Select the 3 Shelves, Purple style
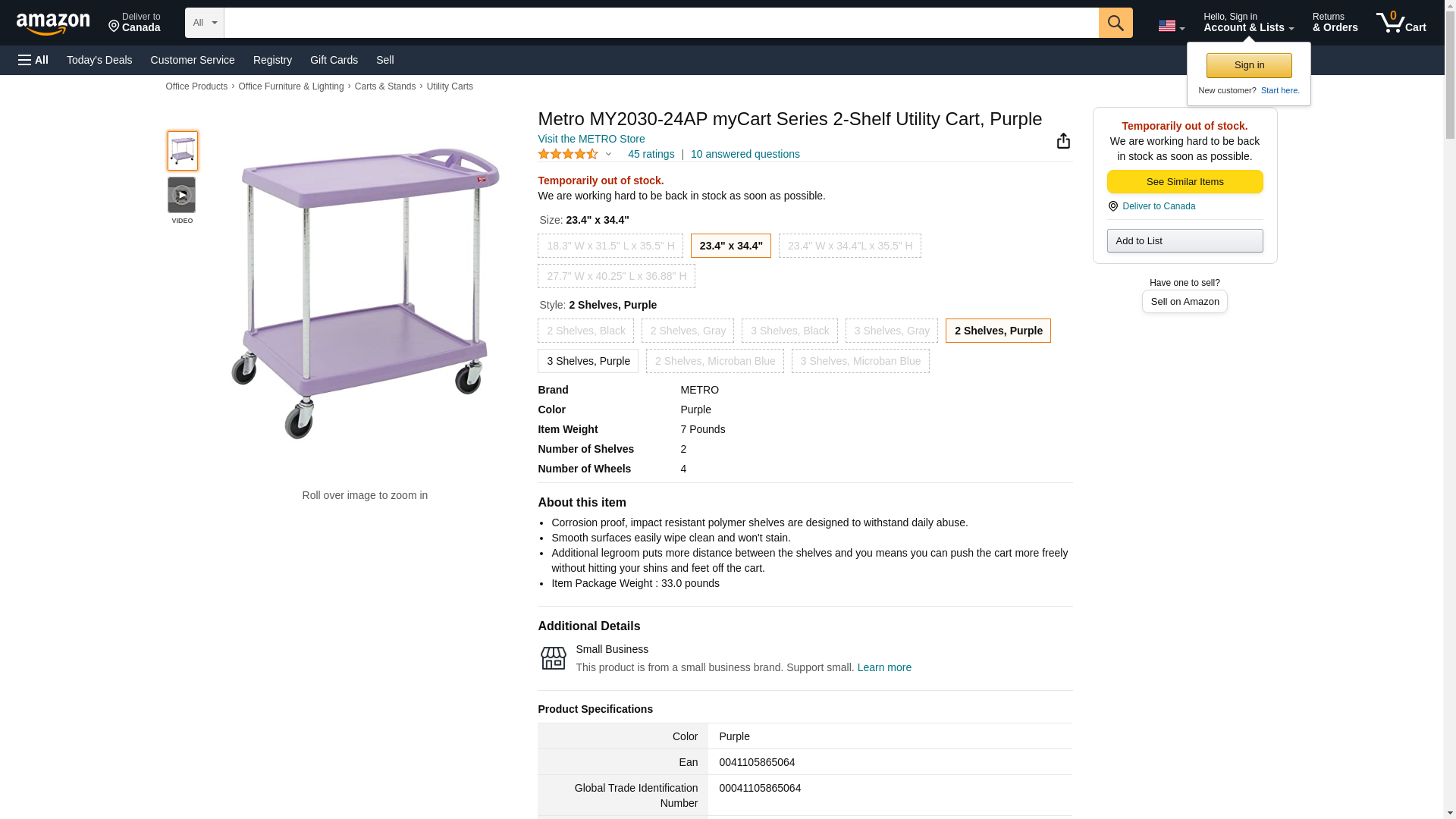1456x819 pixels. tap(588, 361)
